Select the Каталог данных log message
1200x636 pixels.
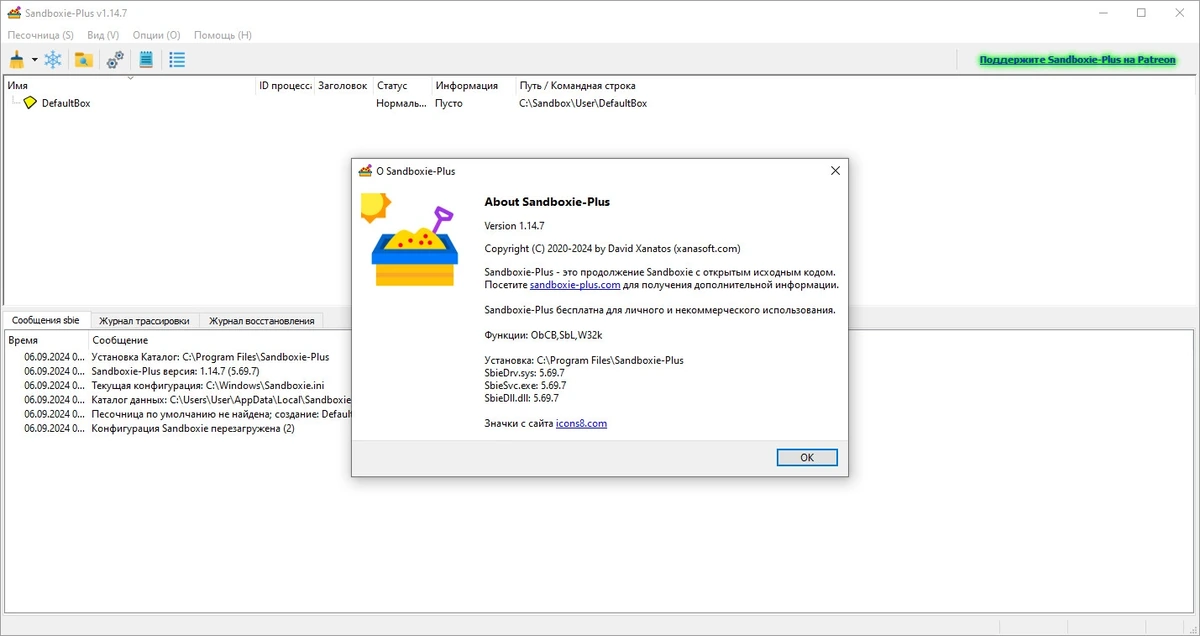(220, 399)
